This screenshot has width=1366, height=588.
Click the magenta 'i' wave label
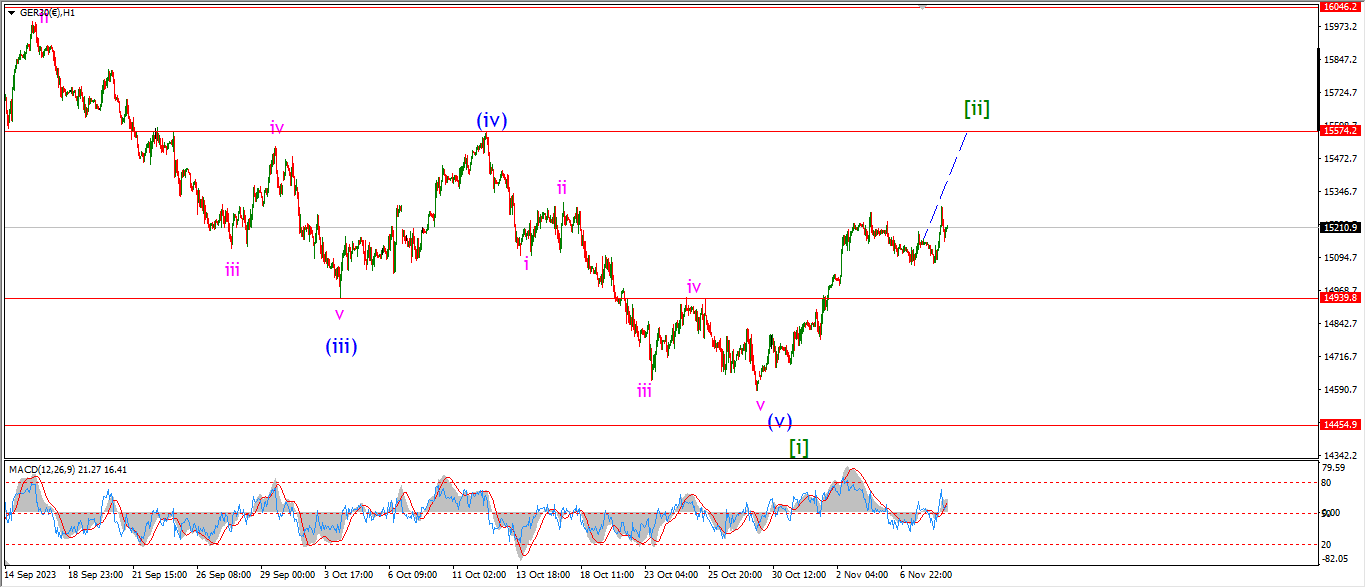pyautogui.click(x=526, y=264)
